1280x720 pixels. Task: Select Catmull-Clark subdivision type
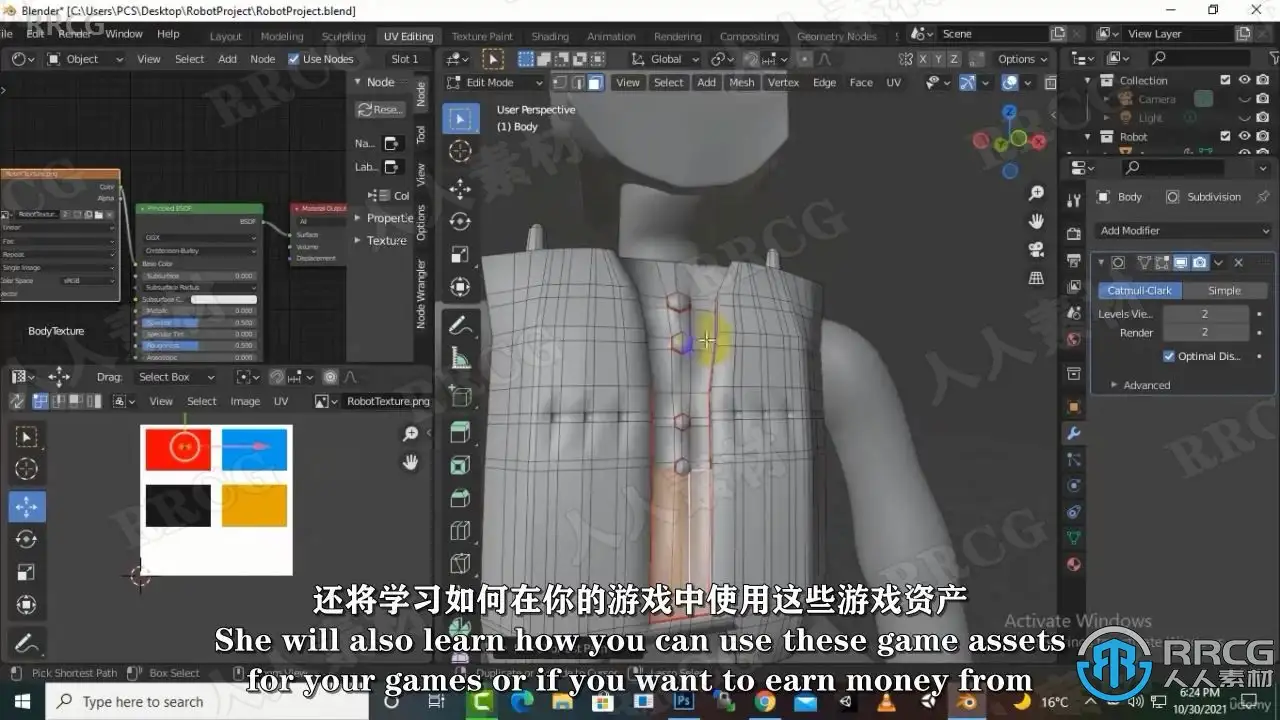(x=1139, y=291)
